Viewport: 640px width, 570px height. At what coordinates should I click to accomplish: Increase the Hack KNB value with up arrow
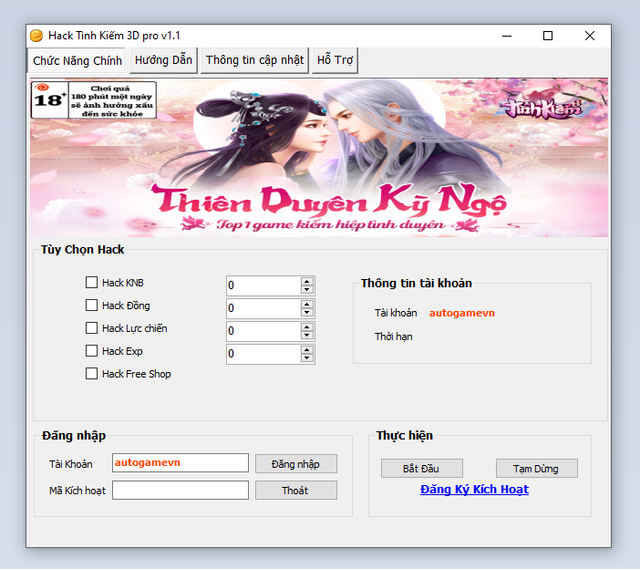[307, 281]
